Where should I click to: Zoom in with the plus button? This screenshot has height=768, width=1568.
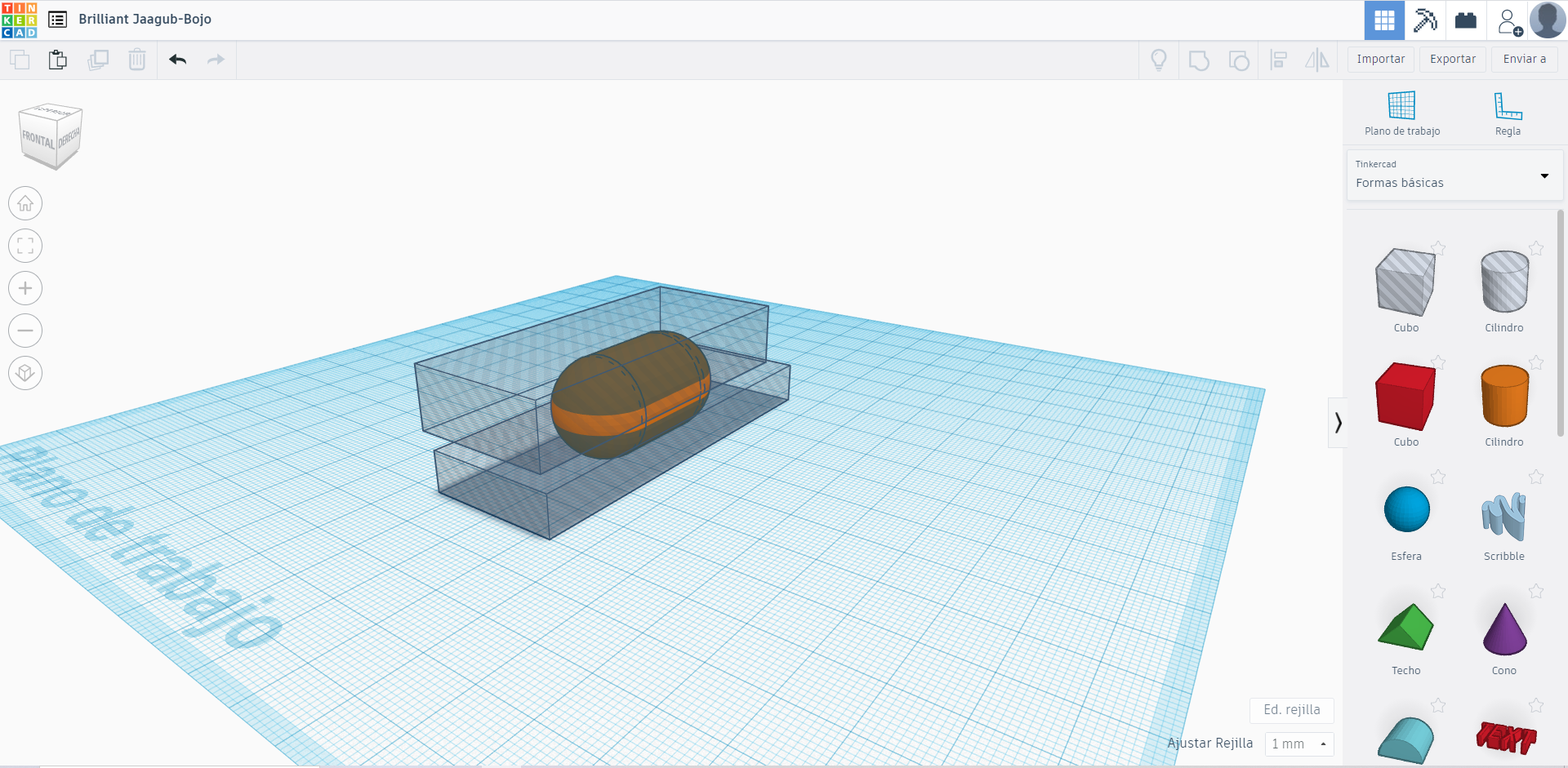click(x=25, y=288)
